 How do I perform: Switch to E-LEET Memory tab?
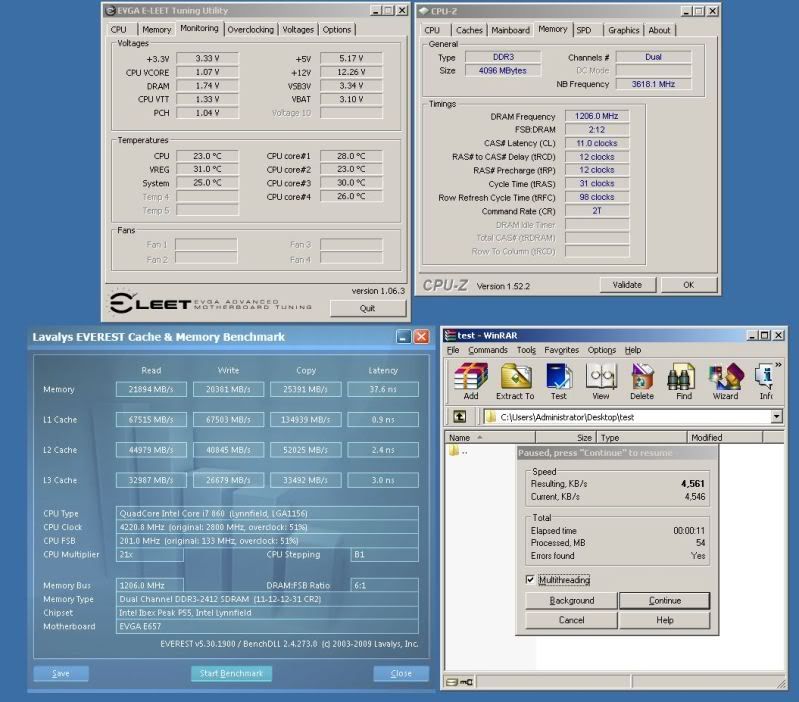pos(156,30)
